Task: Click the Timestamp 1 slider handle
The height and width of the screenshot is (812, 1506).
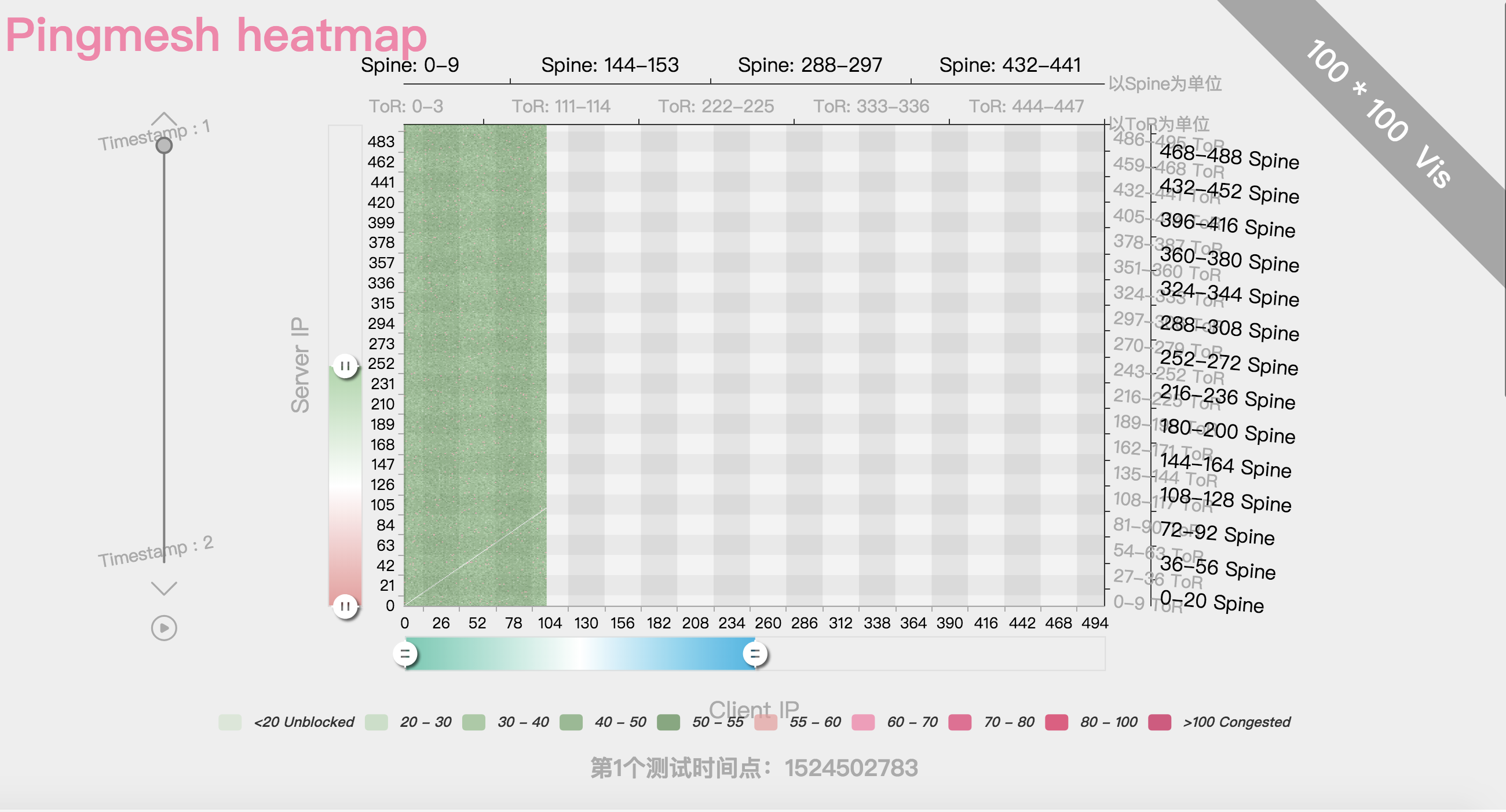Action: pyautogui.click(x=165, y=145)
